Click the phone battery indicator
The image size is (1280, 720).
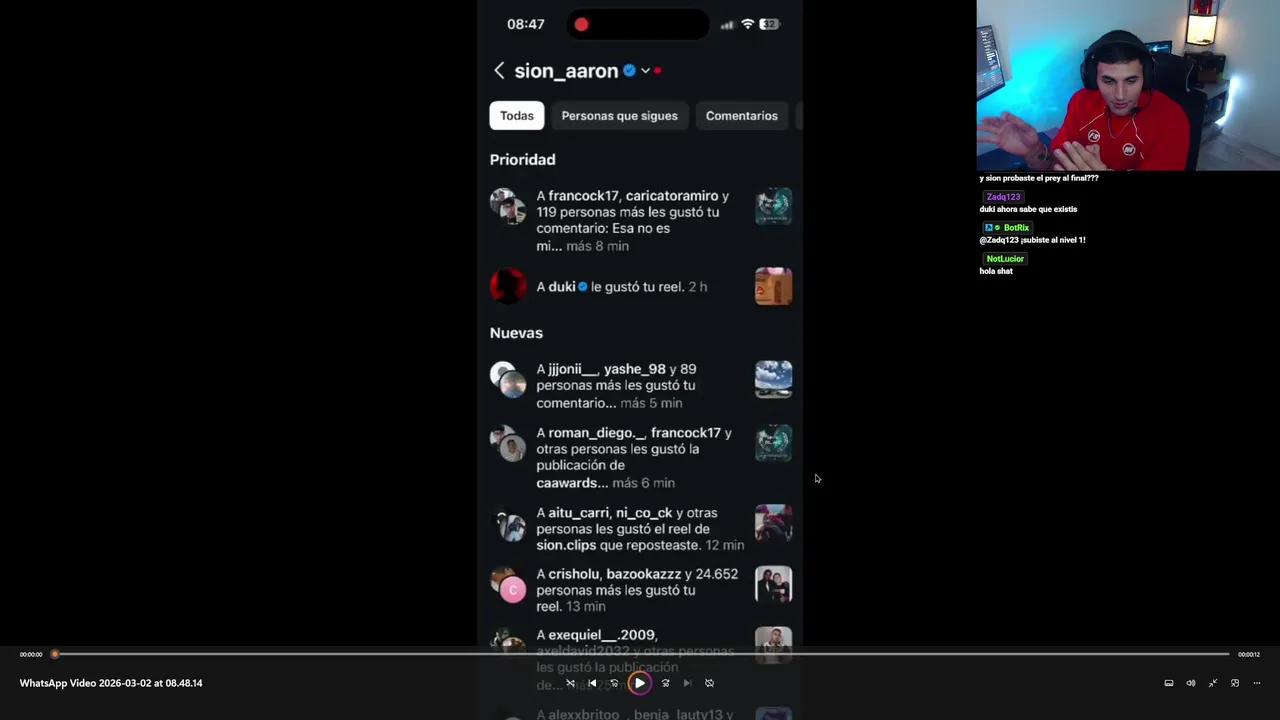(x=769, y=24)
